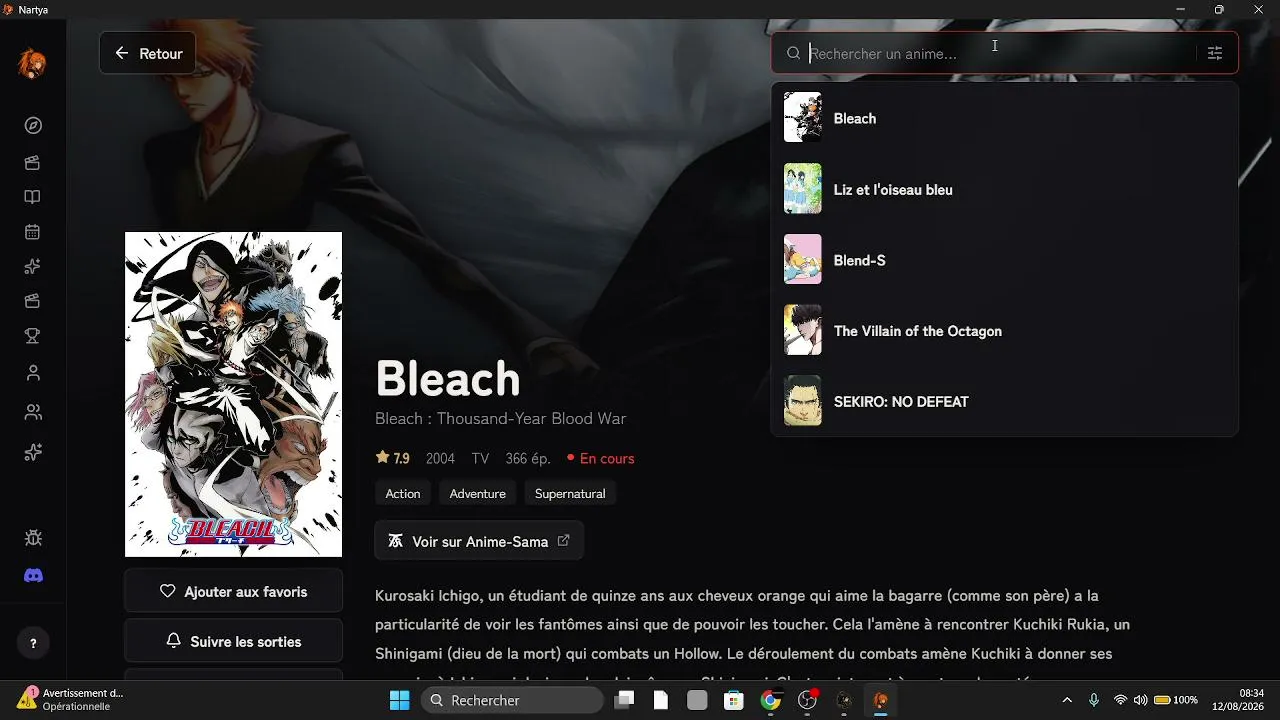This screenshot has width=1280, height=720.
Task: Click the clapperboard icon just above the trophy
Action: pos(33,301)
